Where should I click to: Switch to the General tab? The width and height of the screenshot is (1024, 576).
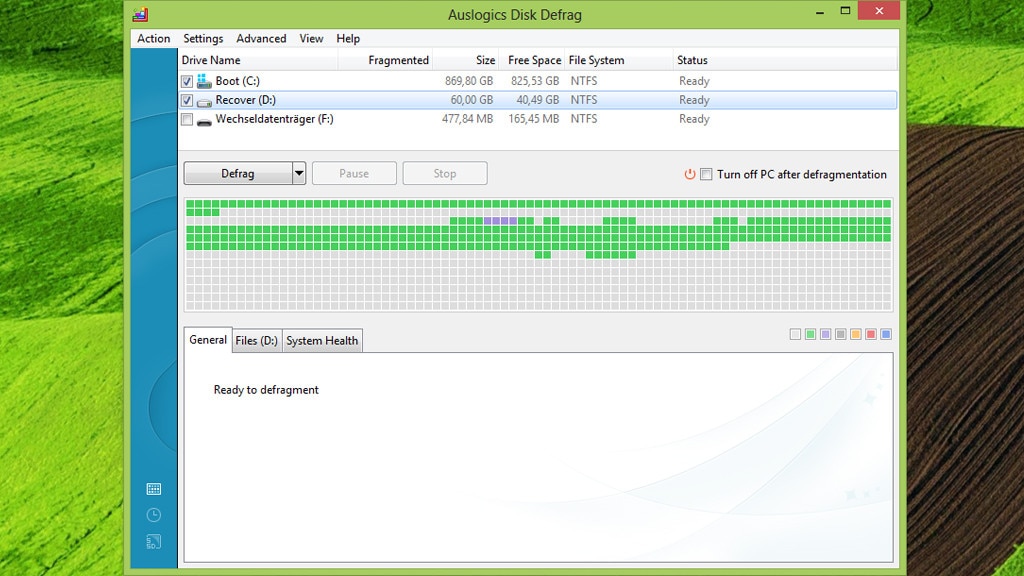208,340
